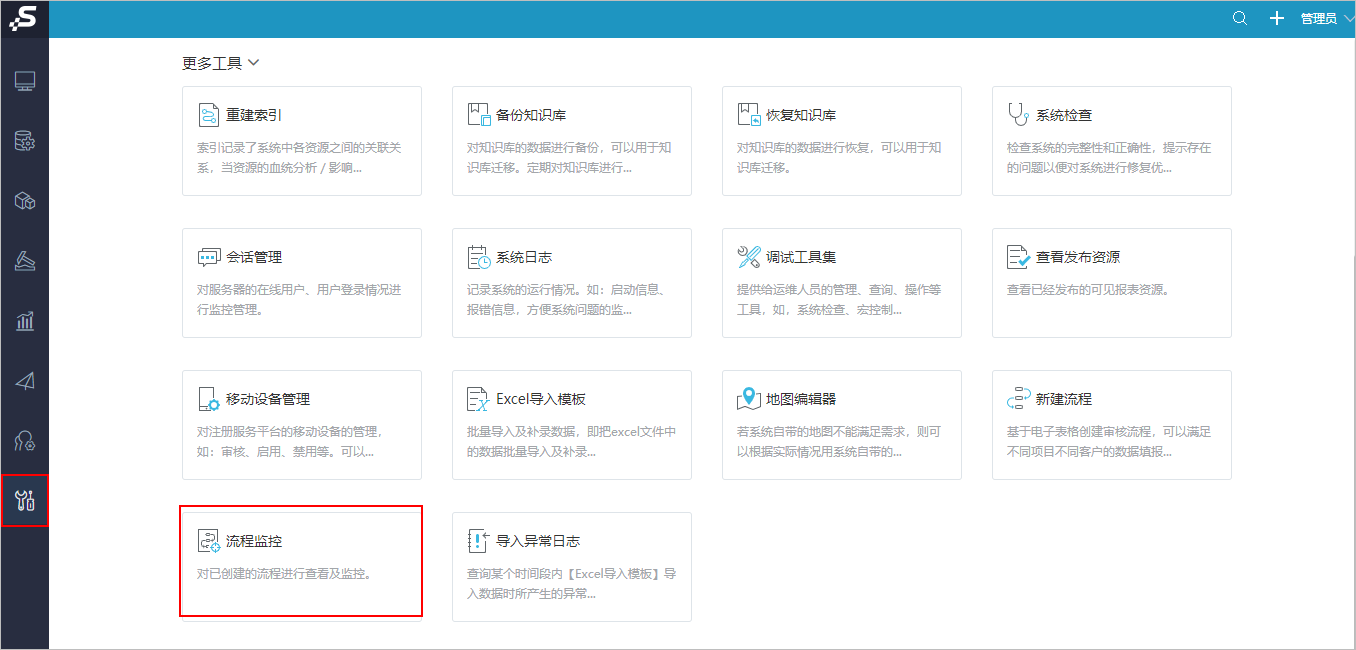The width and height of the screenshot is (1356, 650).
Task: Click description starting '查询某个时间段内'
Action: pos(572,584)
